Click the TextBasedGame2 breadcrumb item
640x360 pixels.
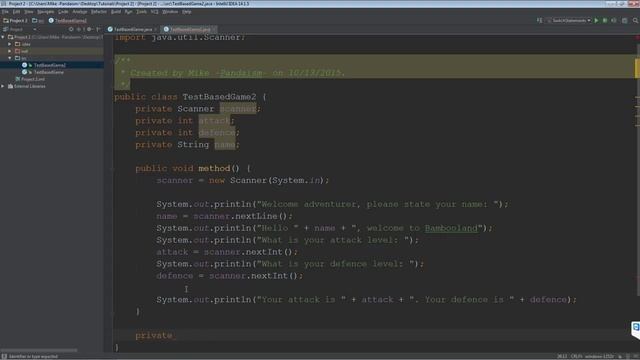68,20
